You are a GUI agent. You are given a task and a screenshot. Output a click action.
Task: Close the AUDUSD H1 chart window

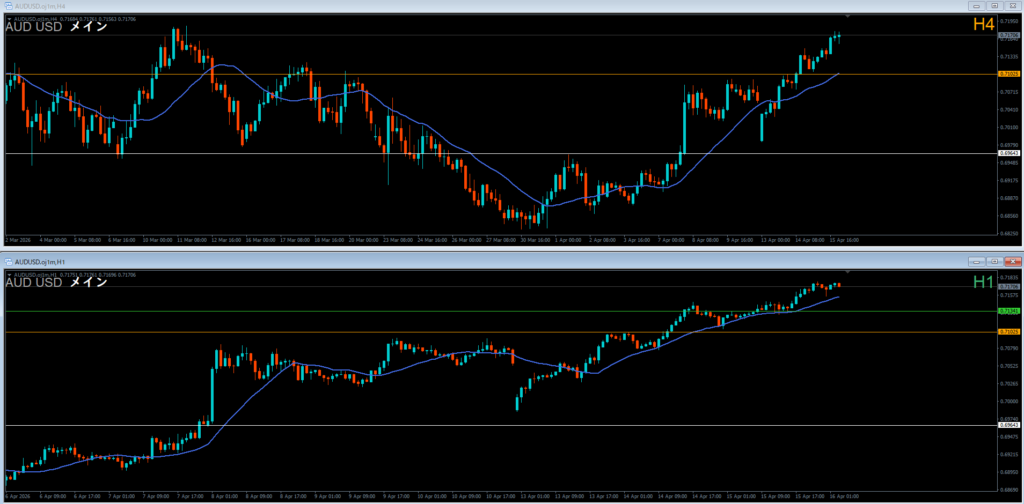[1011, 261]
